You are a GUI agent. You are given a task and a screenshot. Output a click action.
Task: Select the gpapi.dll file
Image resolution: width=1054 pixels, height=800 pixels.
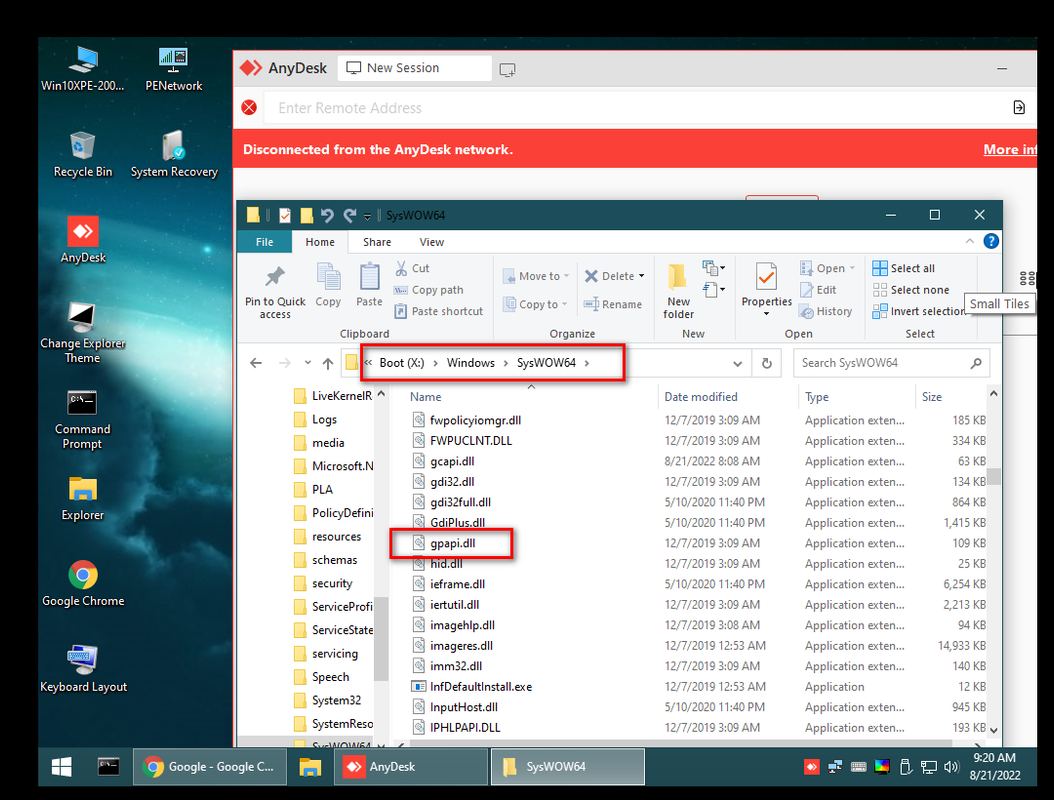click(x=452, y=543)
